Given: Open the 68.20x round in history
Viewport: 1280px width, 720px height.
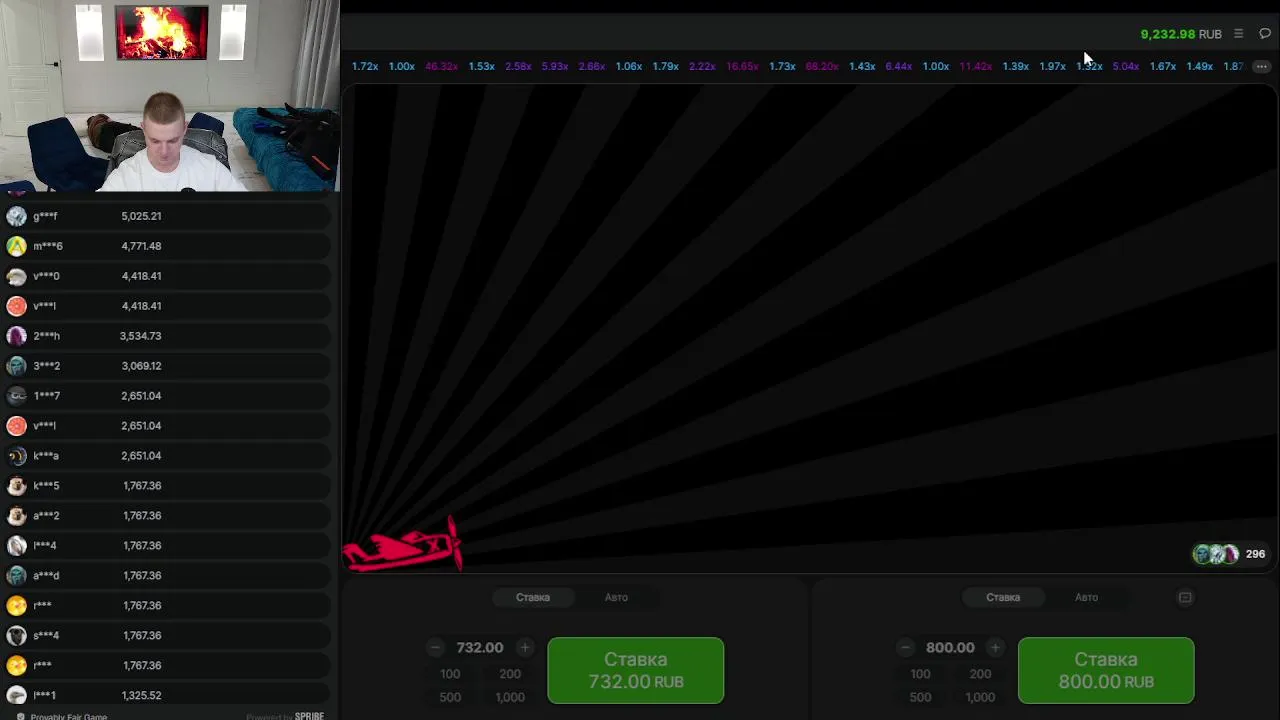Looking at the screenshot, I should click(822, 66).
